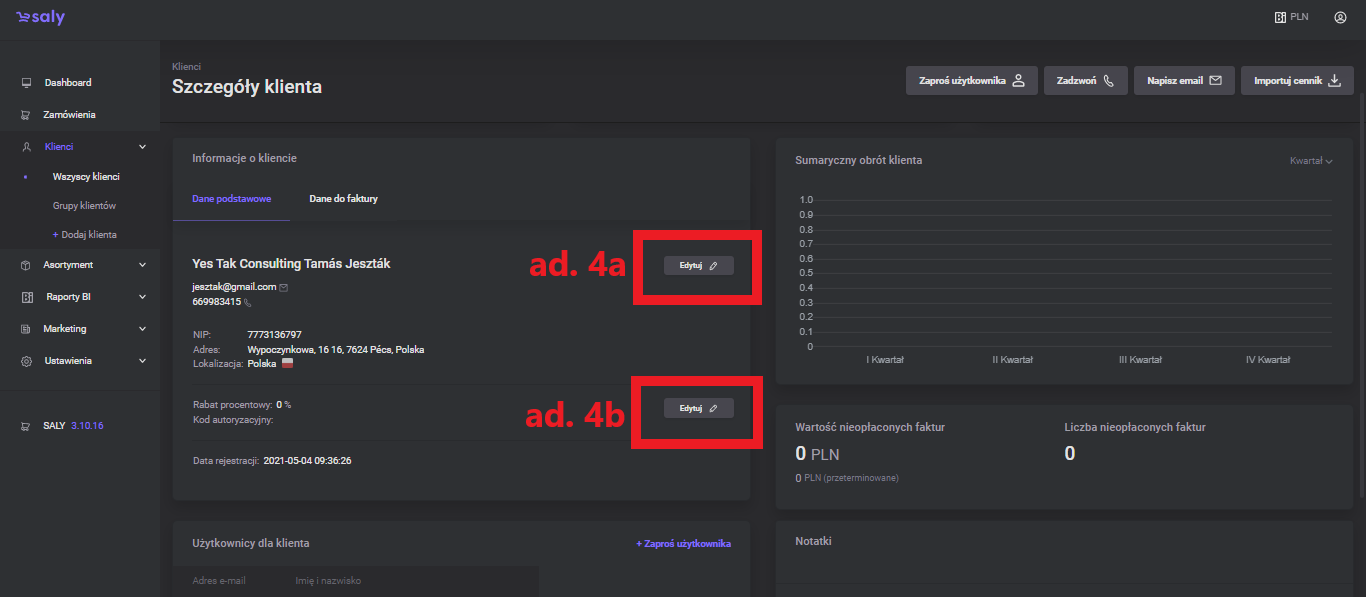The image size is (1366, 597).
Task: Click the phone icon next to 669983415
Action: [x=248, y=302]
